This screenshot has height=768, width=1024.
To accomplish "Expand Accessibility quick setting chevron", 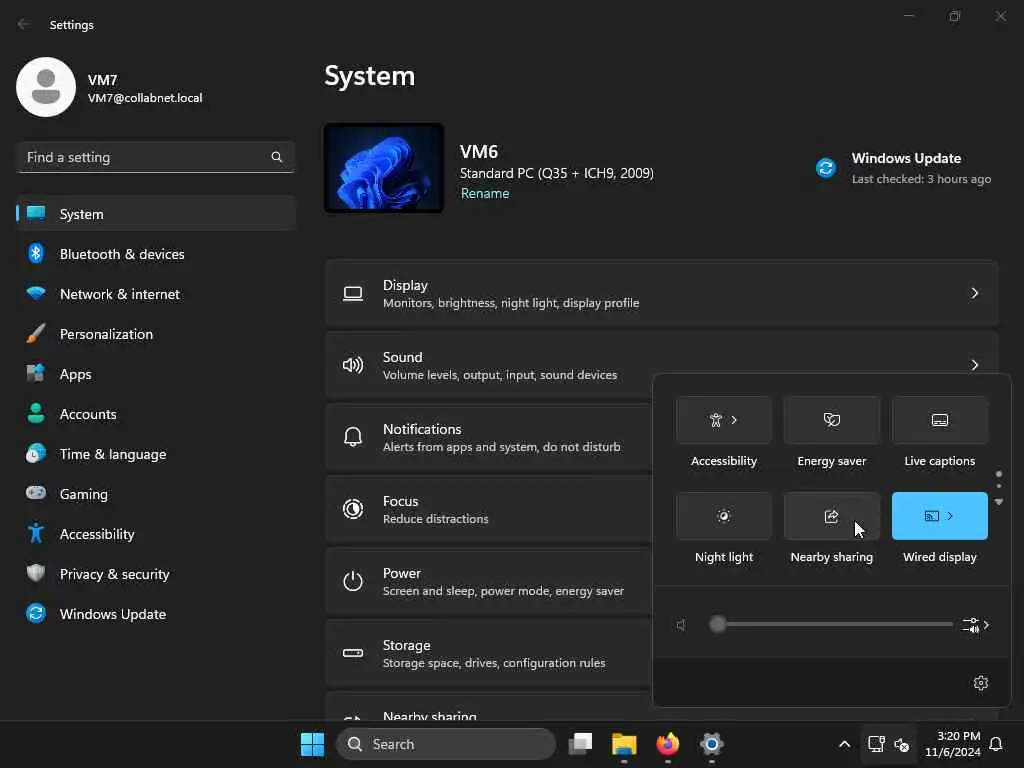I will click(x=734, y=420).
